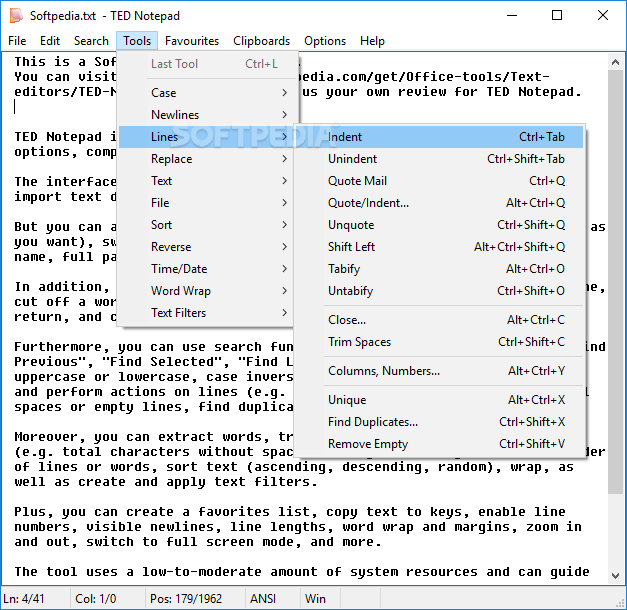The height and width of the screenshot is (610, 627).
Task: Expand the Word Wrap submenu
Action: [x=208, y=291]
